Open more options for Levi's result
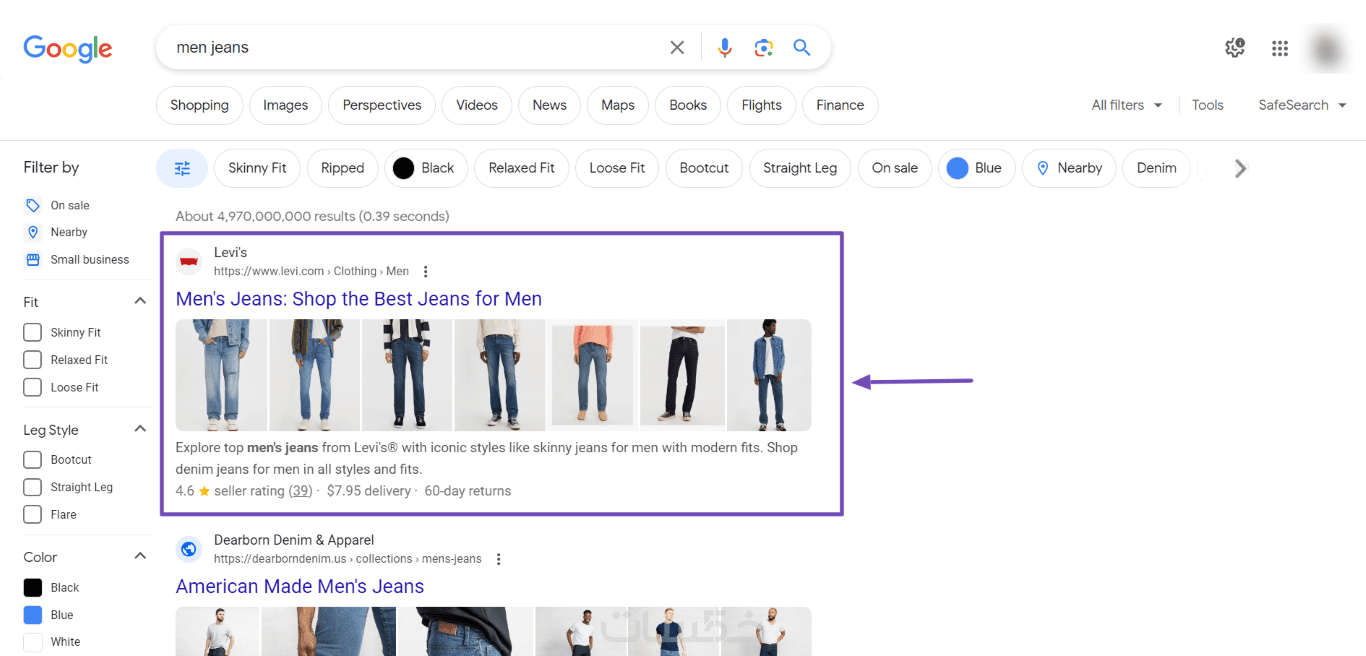This screenshot has width=1366, height=656. click(x=426, y=272)
